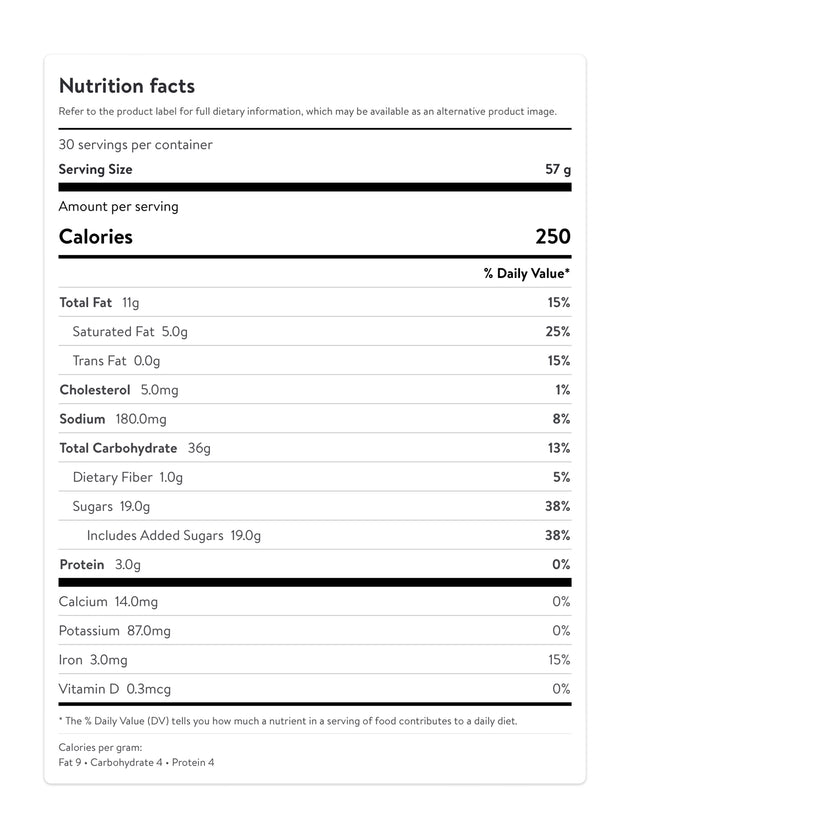Select the Protein 3.0g row
The height and width of the screenshot is (840, 840).
pyautogui.click(x=100, y=565)
